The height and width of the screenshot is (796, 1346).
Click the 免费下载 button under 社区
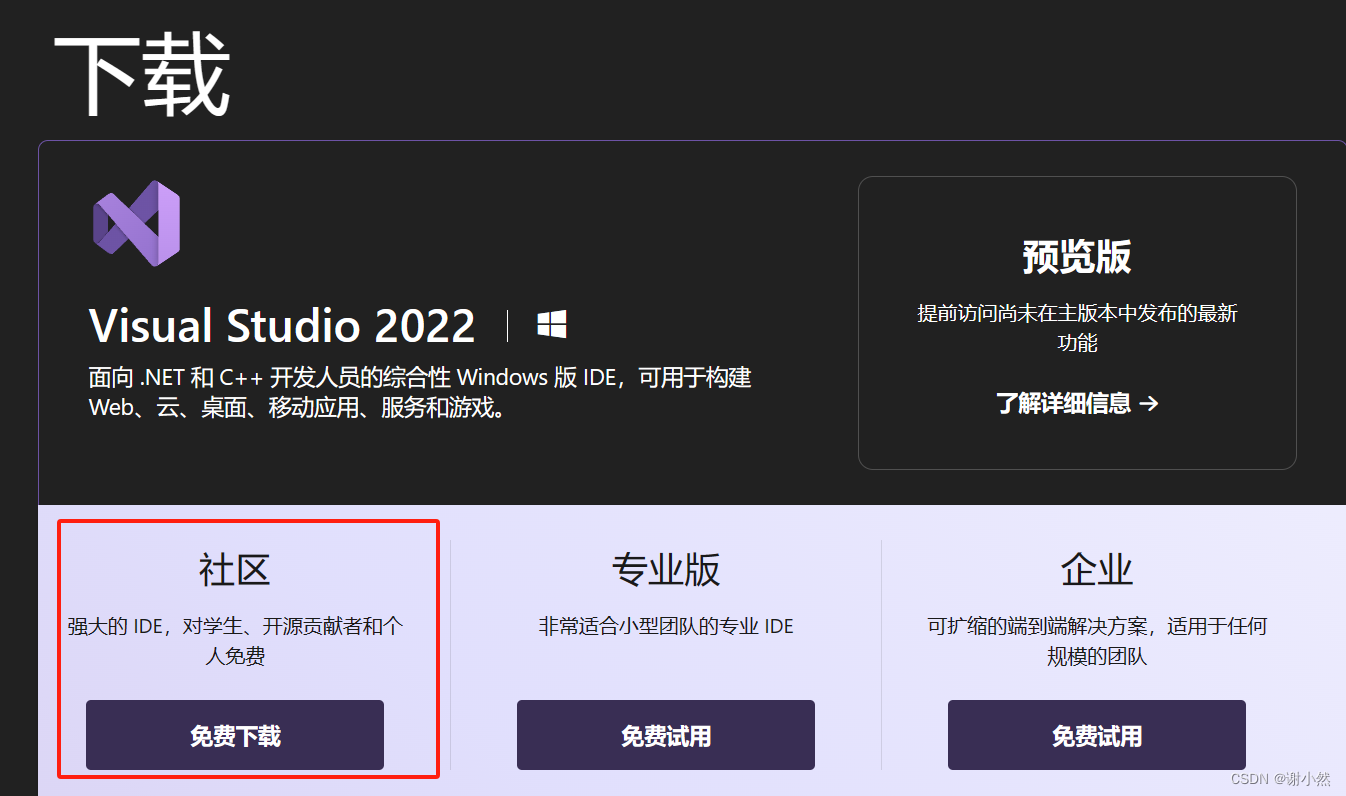[x=235, y=735]
